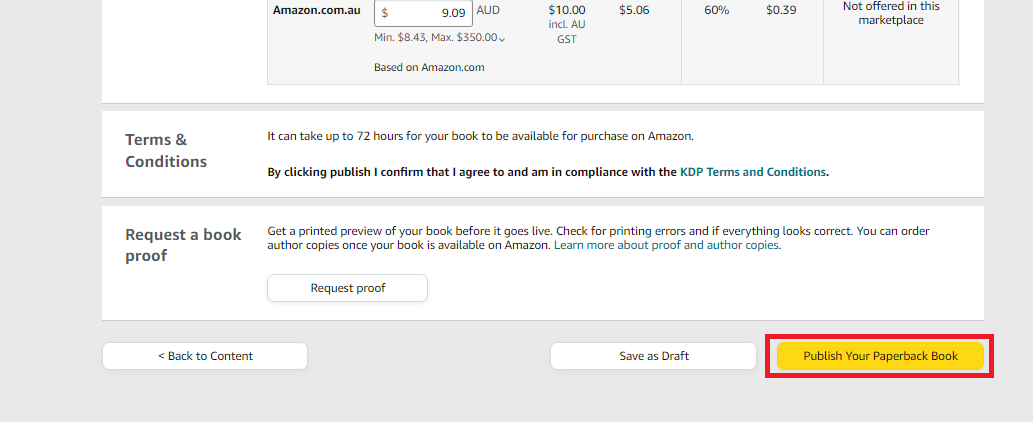Click the Based on Amazon.com note
The width and height of the screenshot is (1033, 422).
(x=429, y=67)
